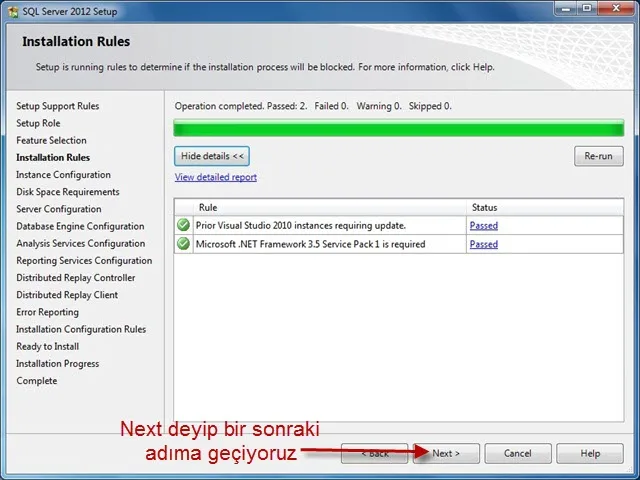Open Passed status for Visual Studio 2010 rule

484,225
